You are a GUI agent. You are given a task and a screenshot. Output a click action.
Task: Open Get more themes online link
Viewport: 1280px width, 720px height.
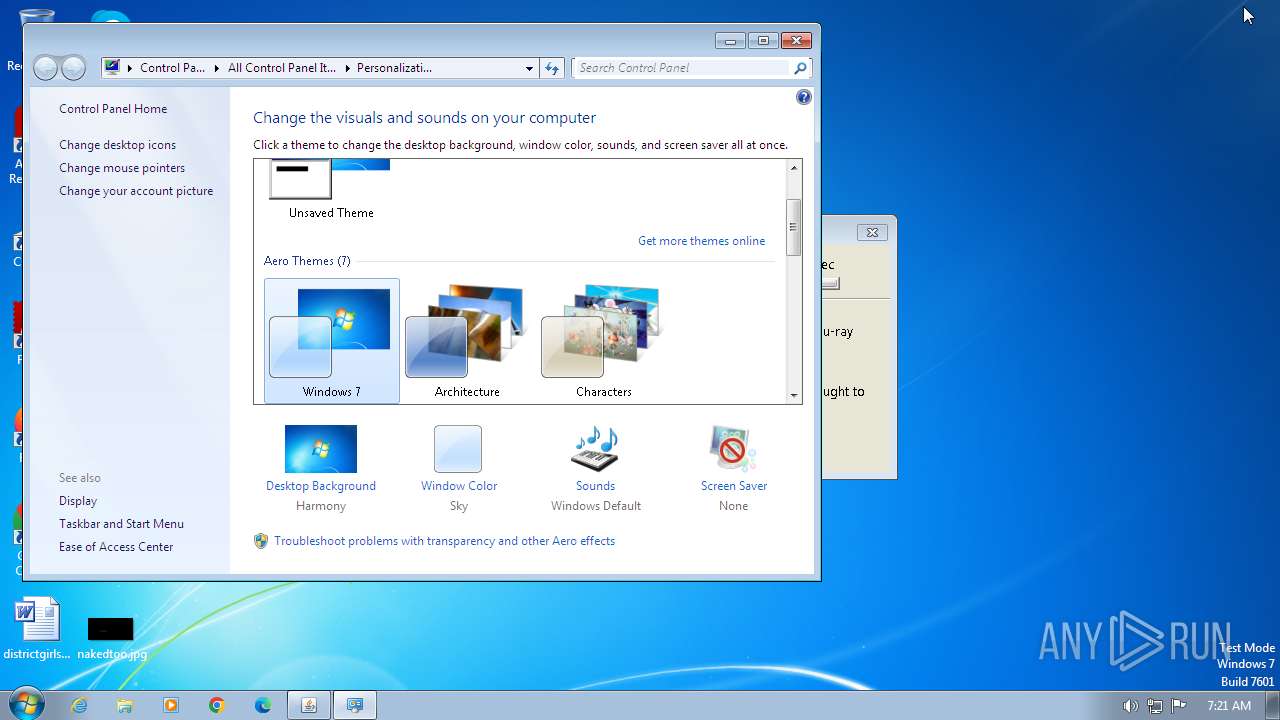(x=701, y=241)
